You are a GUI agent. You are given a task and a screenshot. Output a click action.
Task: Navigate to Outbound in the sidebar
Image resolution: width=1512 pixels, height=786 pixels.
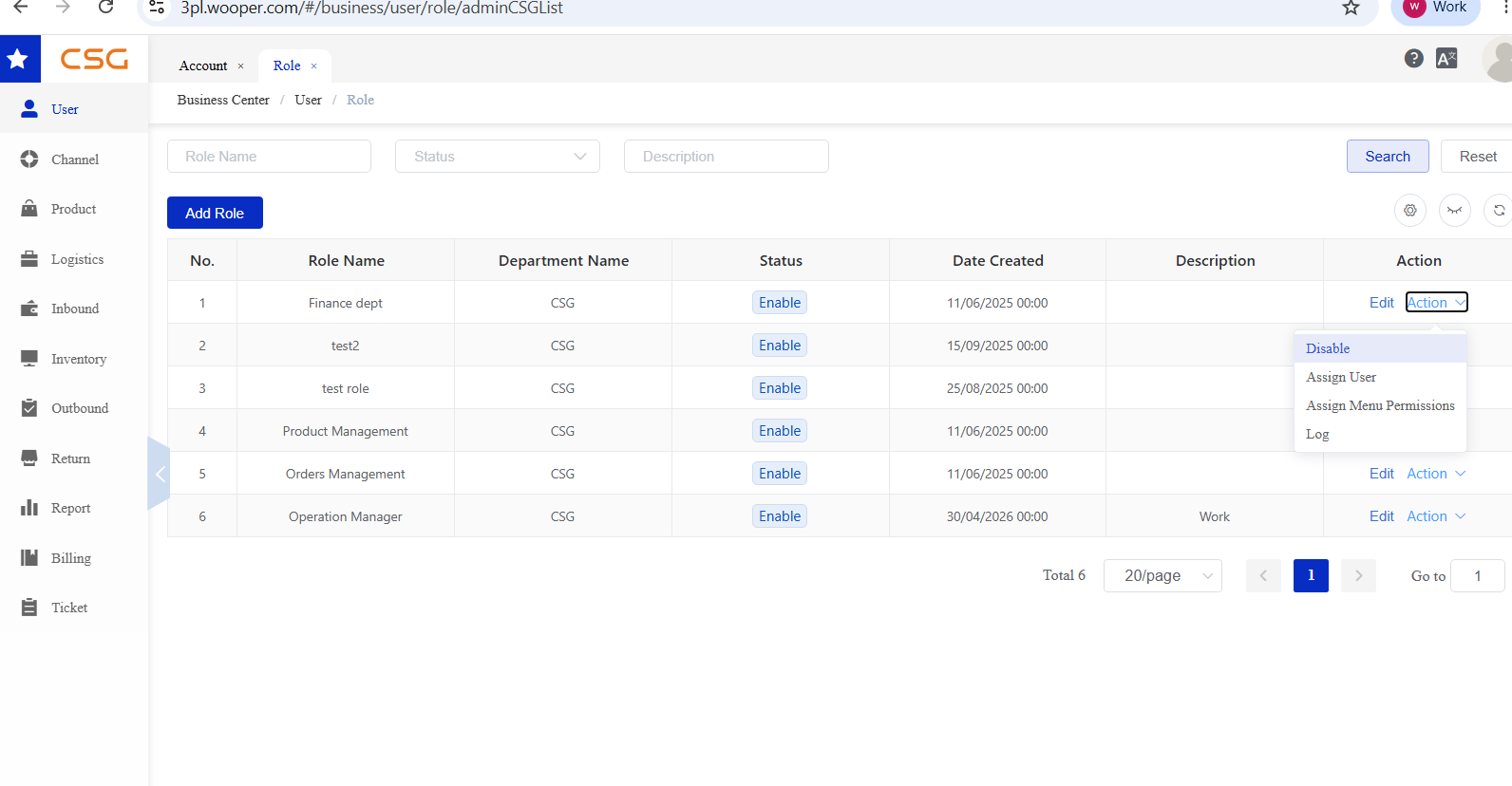point(74,408)
